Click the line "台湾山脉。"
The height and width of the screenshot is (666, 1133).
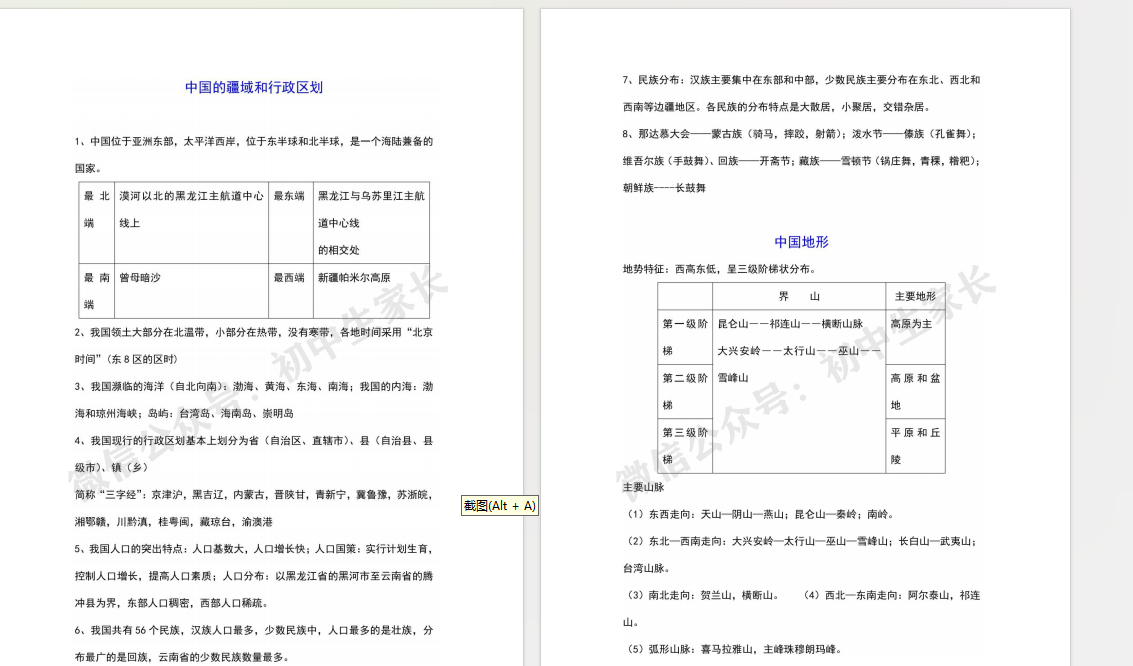pos(647,568)
